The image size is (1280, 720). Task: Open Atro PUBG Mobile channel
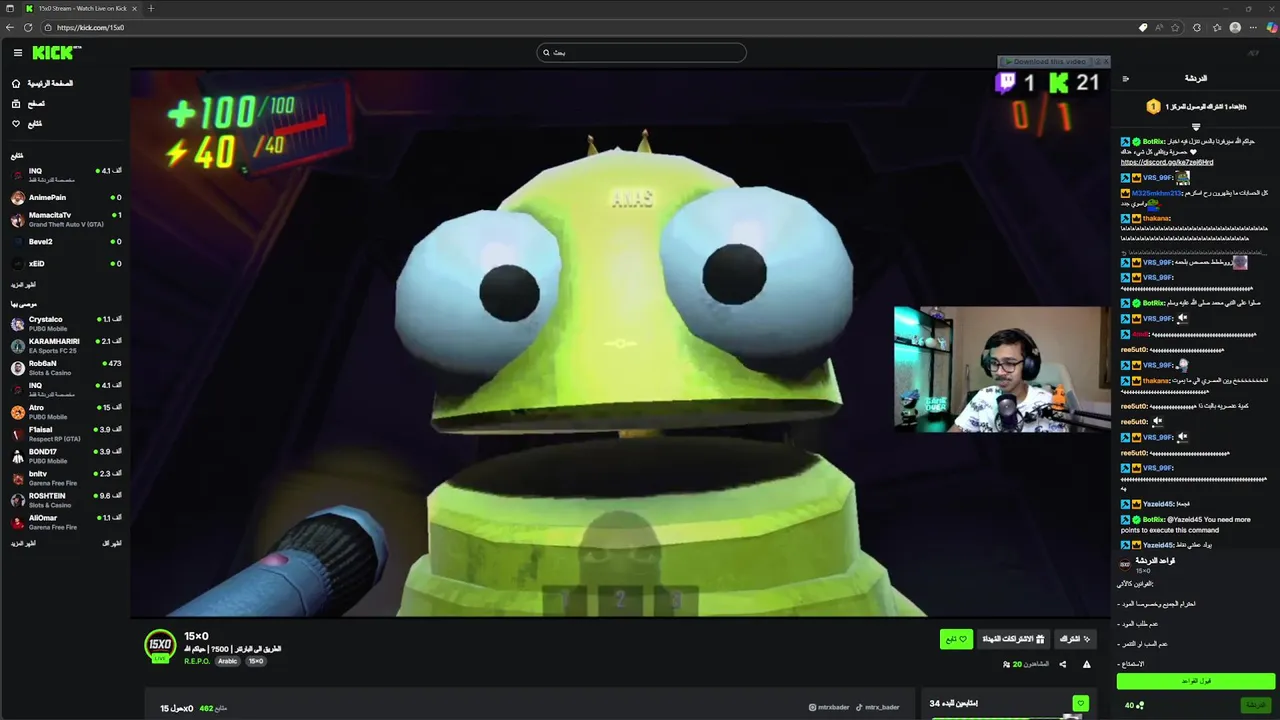coord(66,411)
